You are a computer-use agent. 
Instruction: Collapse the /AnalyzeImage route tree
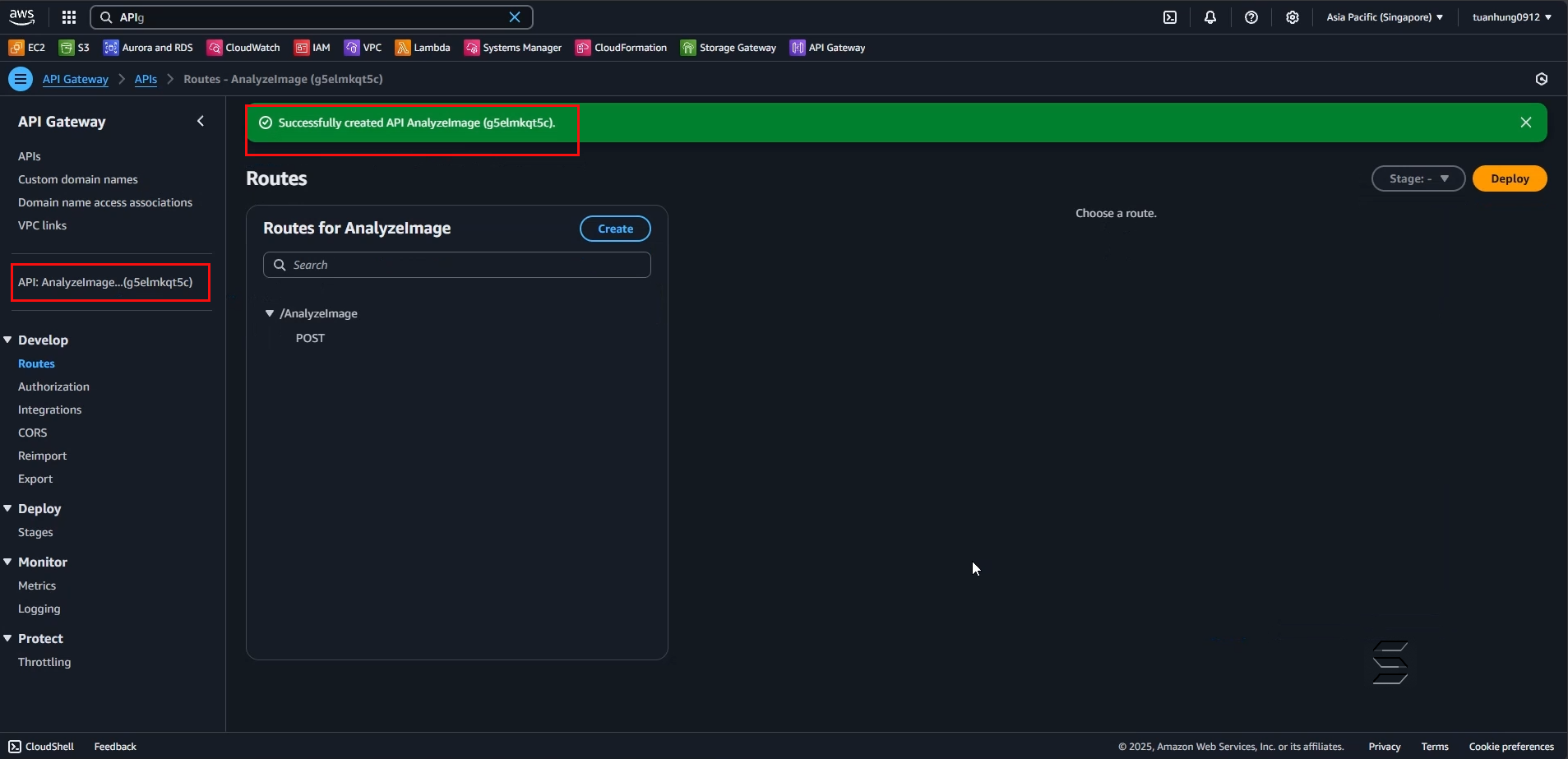click(269, 313)
